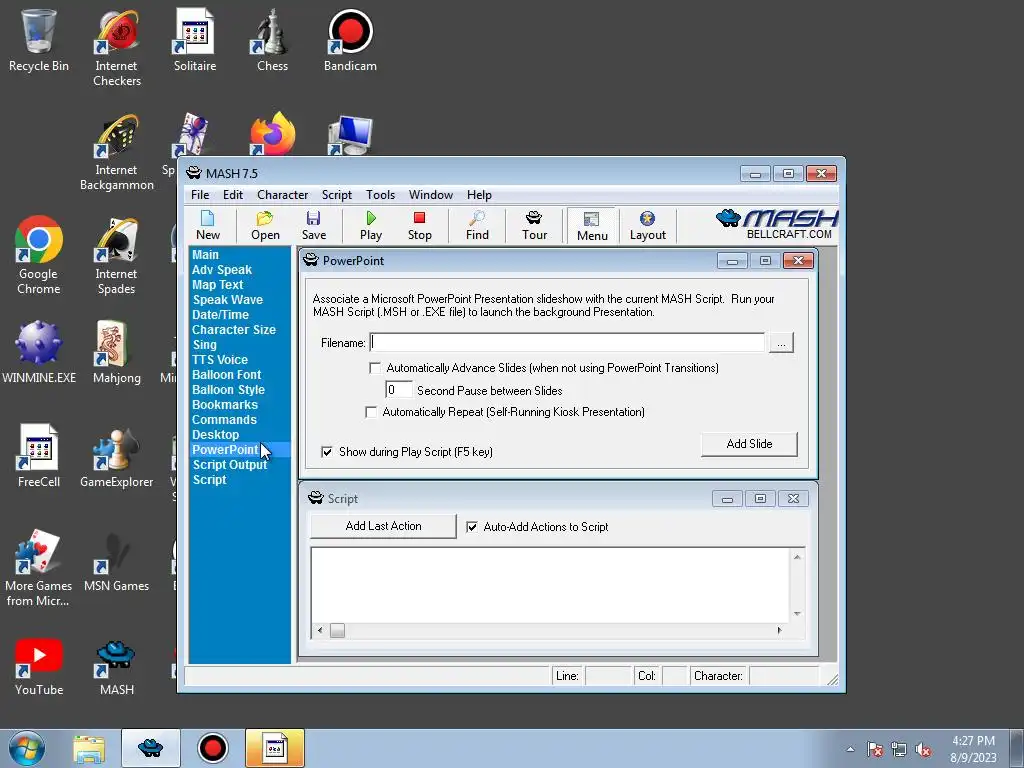
Task: Open the Window menu
Action: pyautogui.click(x=430, y=195)
